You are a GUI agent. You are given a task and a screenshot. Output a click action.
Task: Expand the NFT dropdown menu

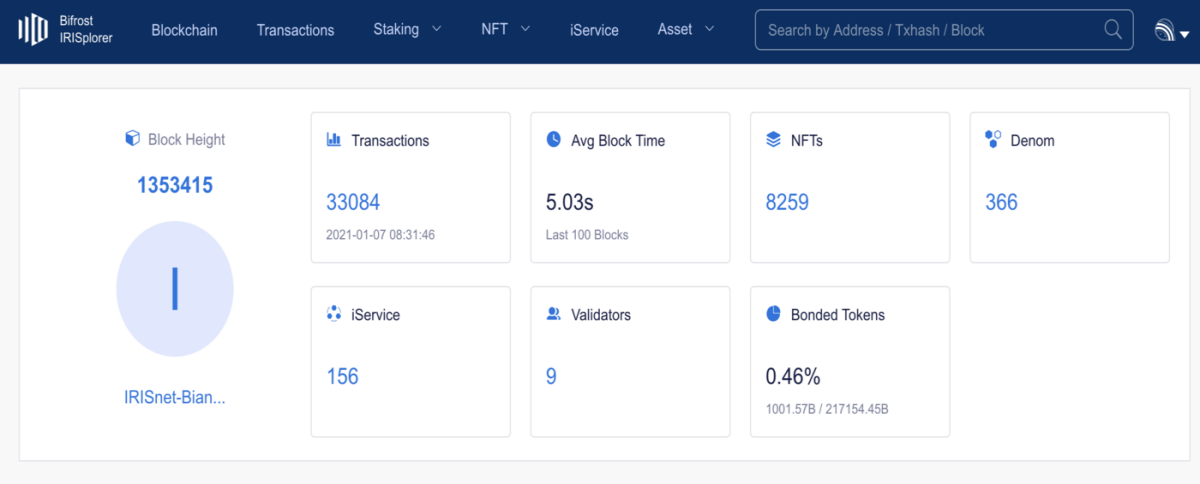(x=505, y=29)
